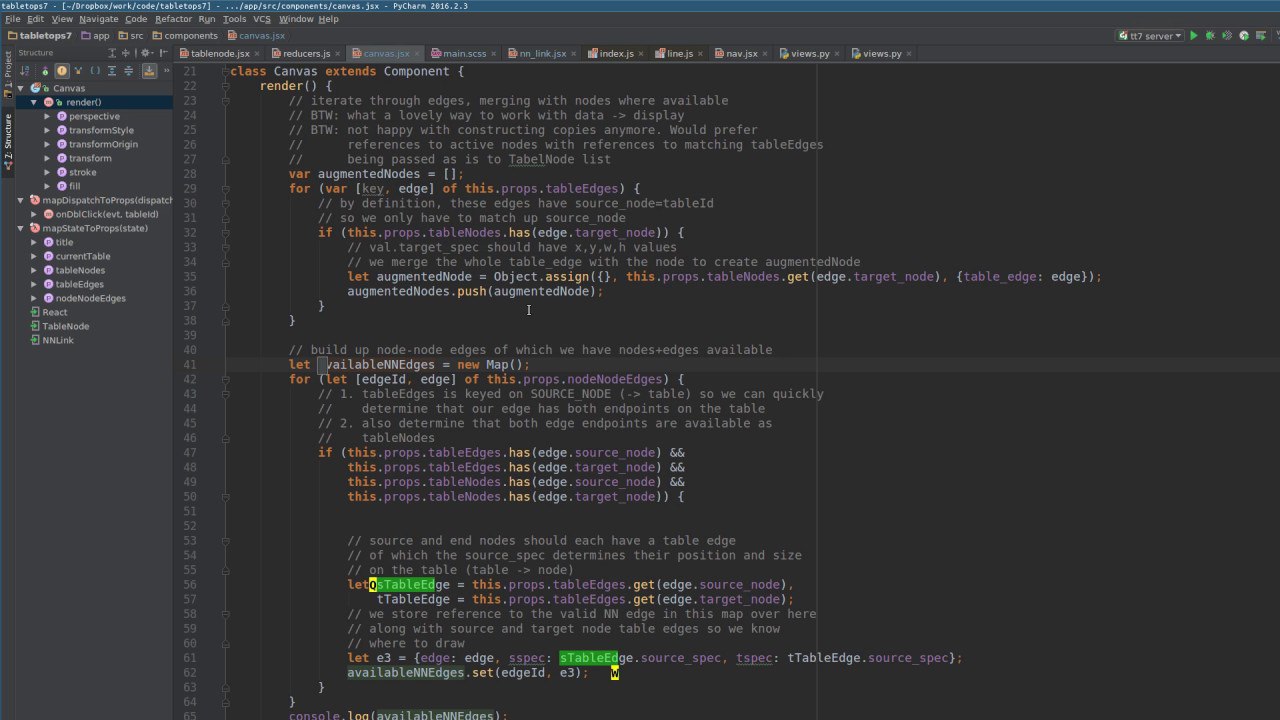The width and height of the screenshot is (1280, 720).
Task: Expand the transformOrigin property node
Action: 47,144
